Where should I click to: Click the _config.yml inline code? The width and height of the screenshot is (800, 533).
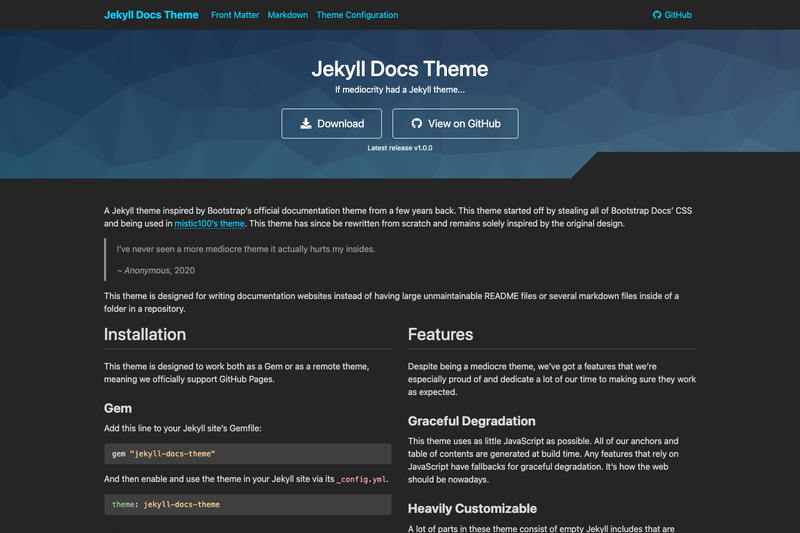pyautogui.click(x=362, y=479)
